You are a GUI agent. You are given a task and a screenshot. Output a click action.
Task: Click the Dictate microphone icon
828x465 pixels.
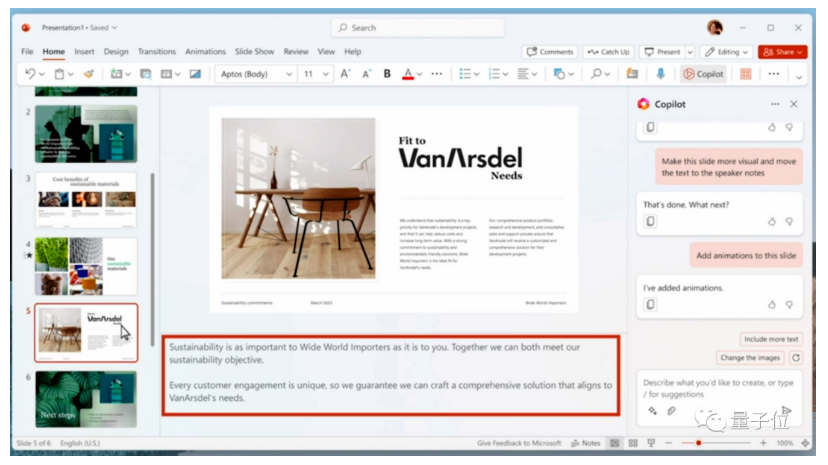point(660,74)
